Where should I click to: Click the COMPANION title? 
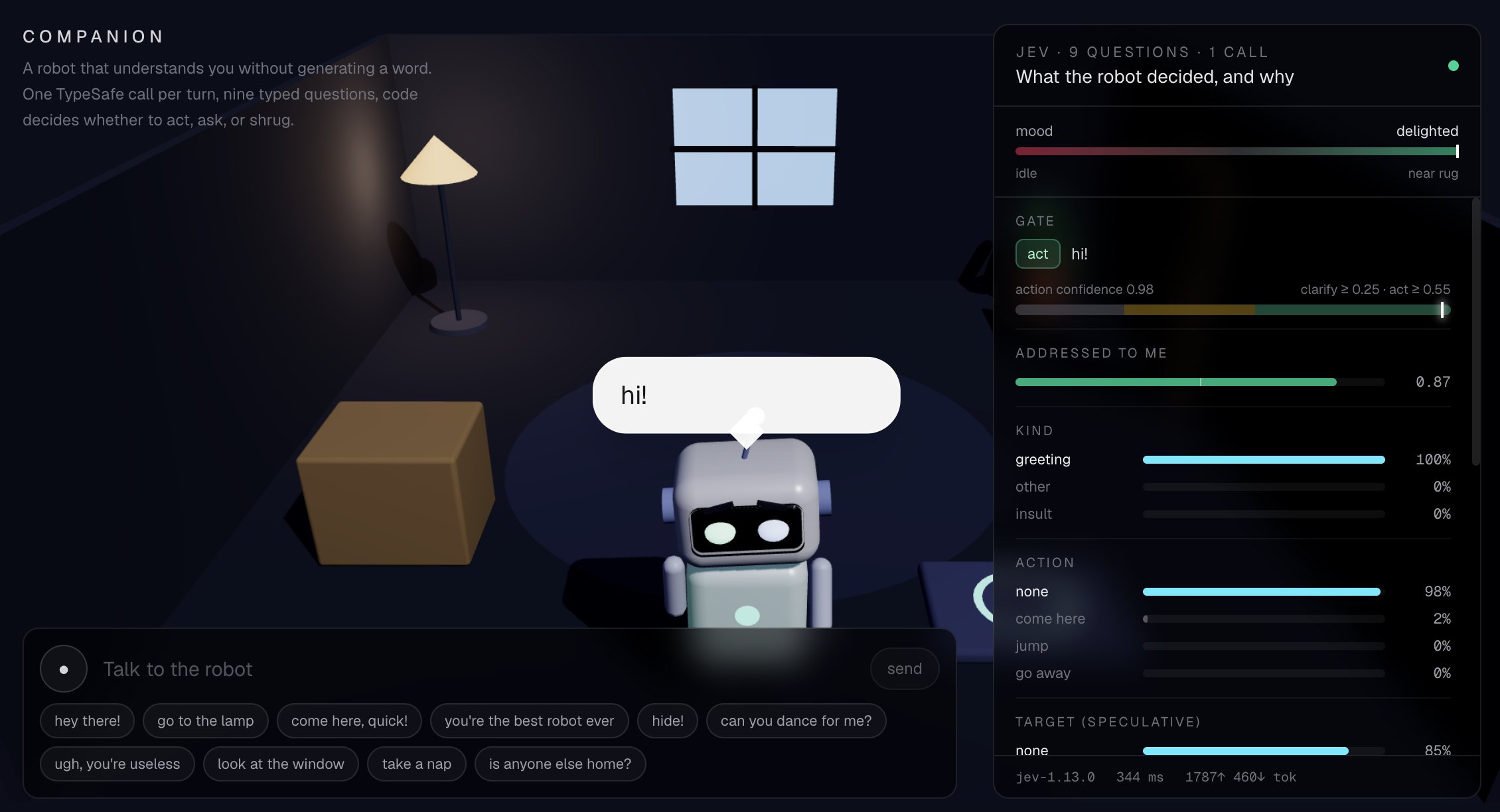tap(93, 36)
